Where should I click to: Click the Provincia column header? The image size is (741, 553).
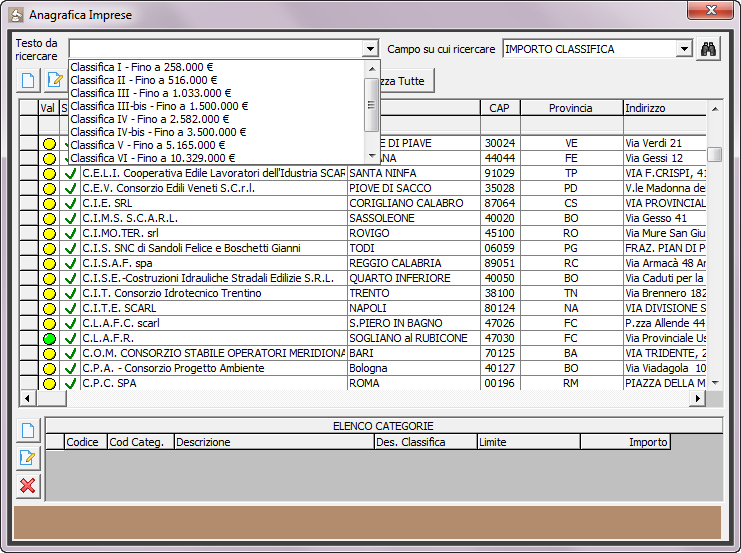click(x=571, y=108)
